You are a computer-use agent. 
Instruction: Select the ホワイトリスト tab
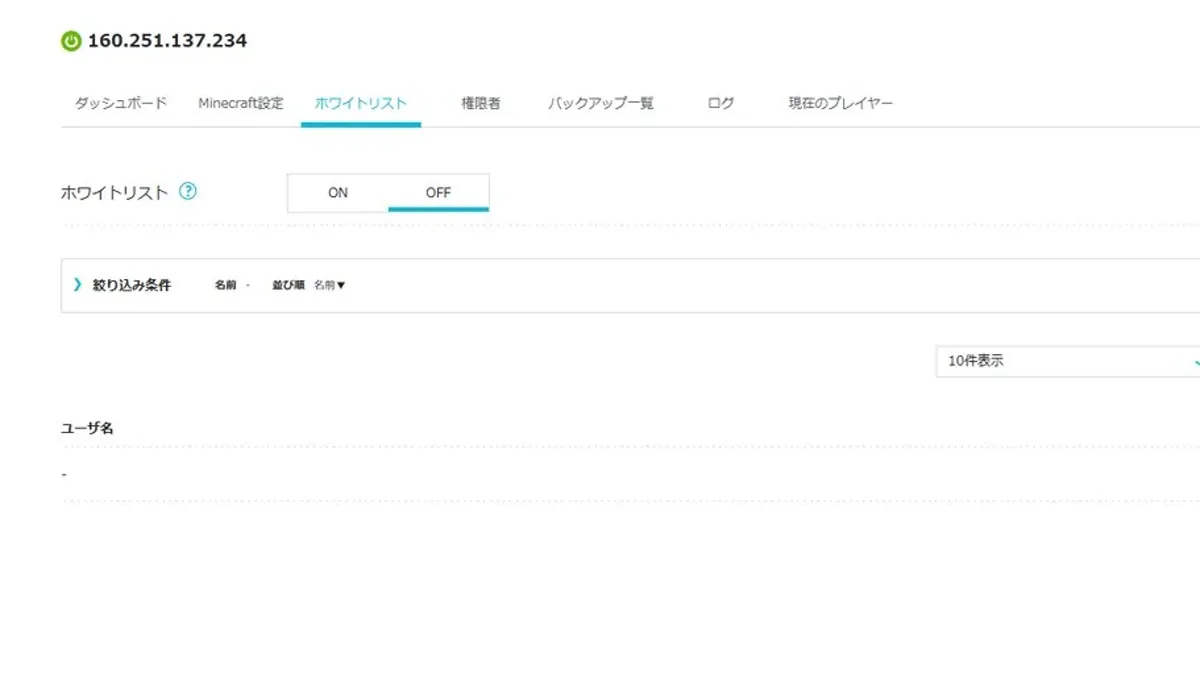click(x=361, y=102)
